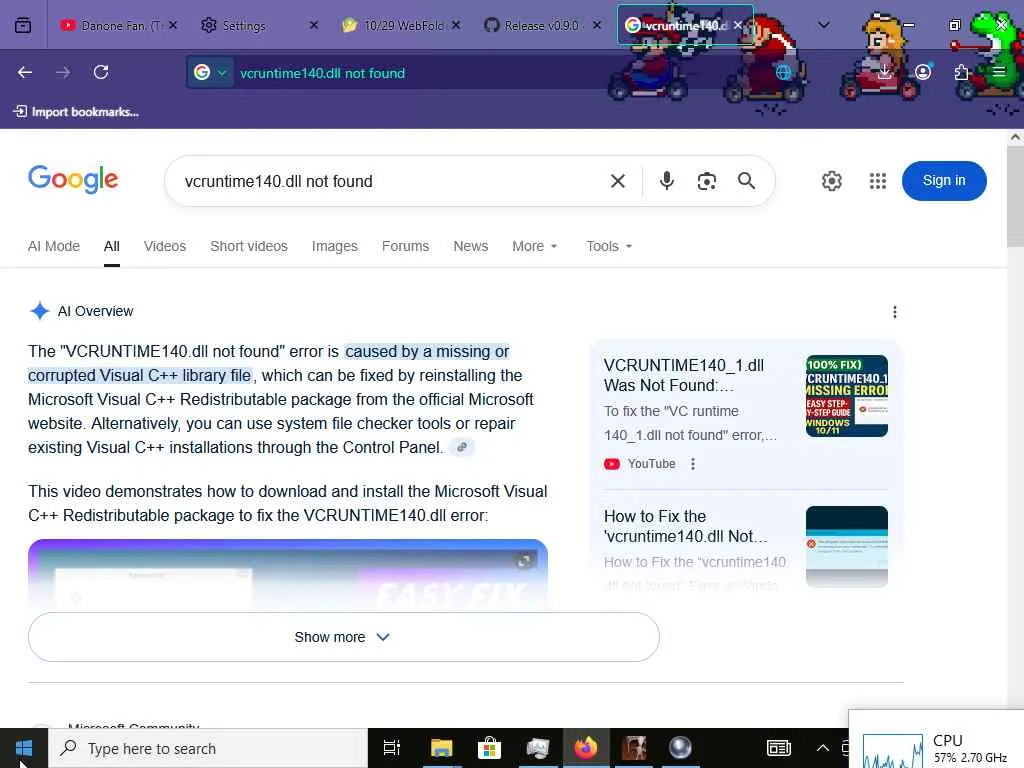Close the Release v0.9.0 tab

[x=597, y=25]
